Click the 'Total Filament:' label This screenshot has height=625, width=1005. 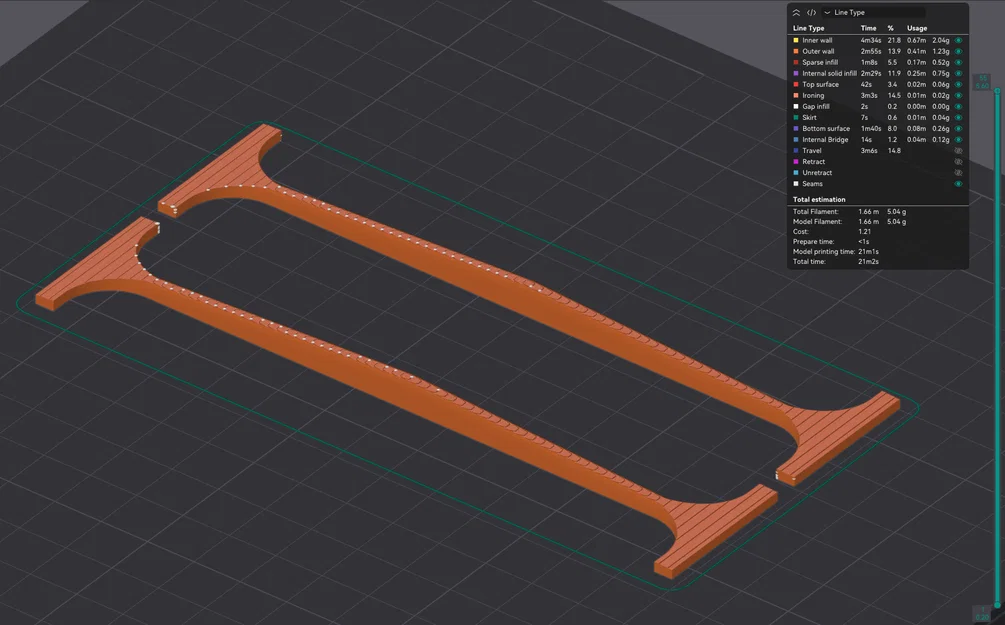(816, 212)
